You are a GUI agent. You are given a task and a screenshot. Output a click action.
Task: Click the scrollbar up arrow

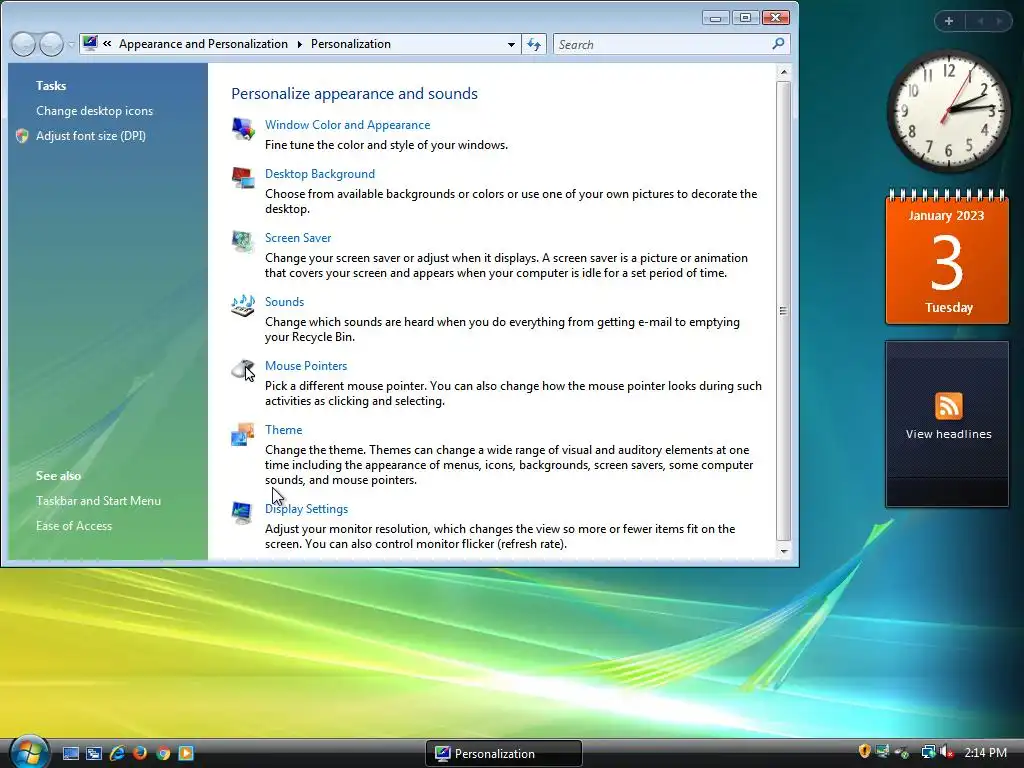point(783,72)
